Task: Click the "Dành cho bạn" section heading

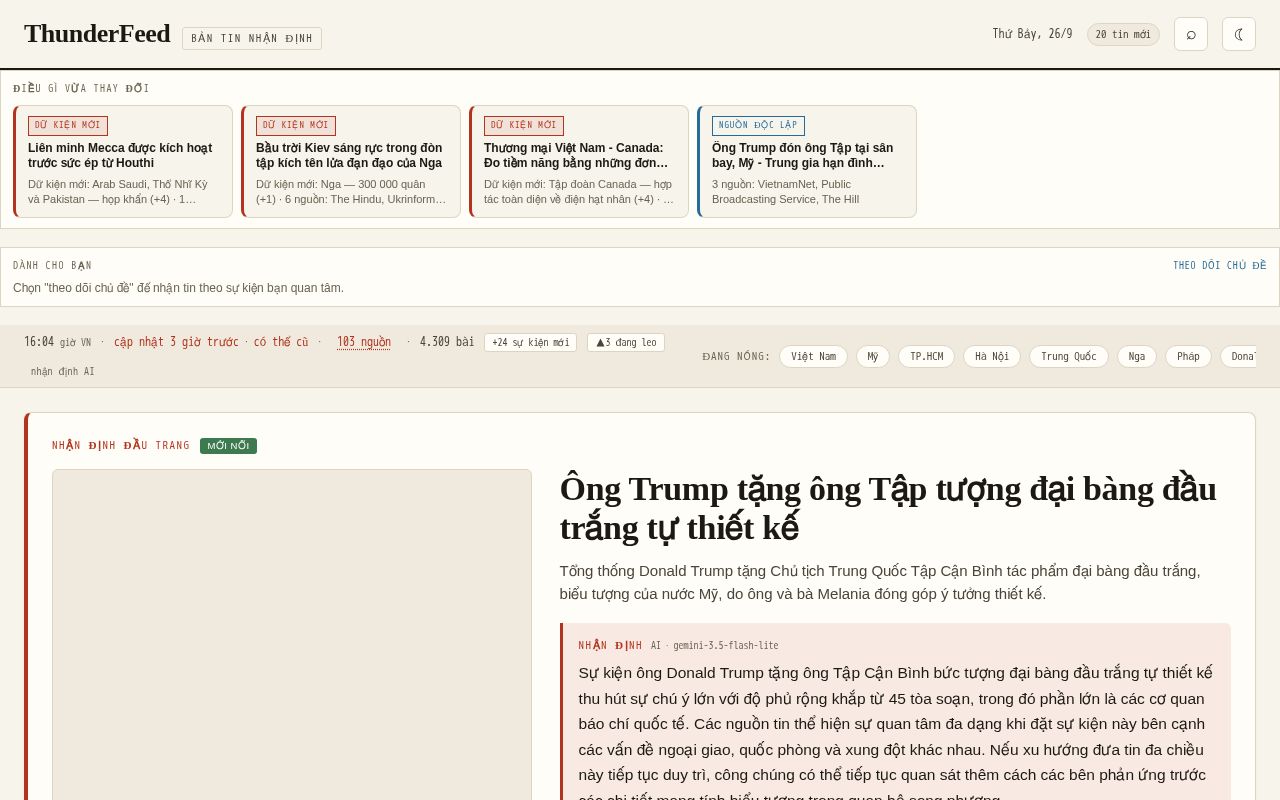Action: click(x=52, y=266)
